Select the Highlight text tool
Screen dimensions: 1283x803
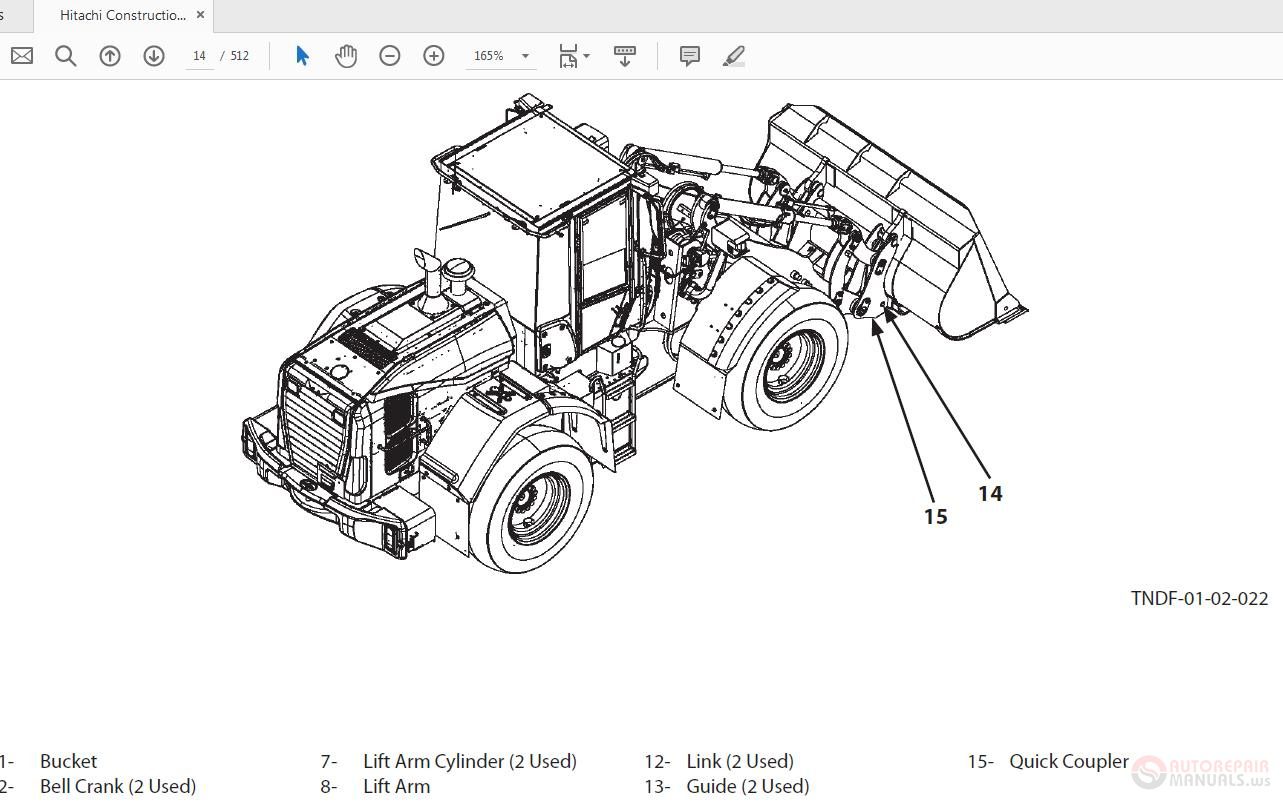coord(734,56)
